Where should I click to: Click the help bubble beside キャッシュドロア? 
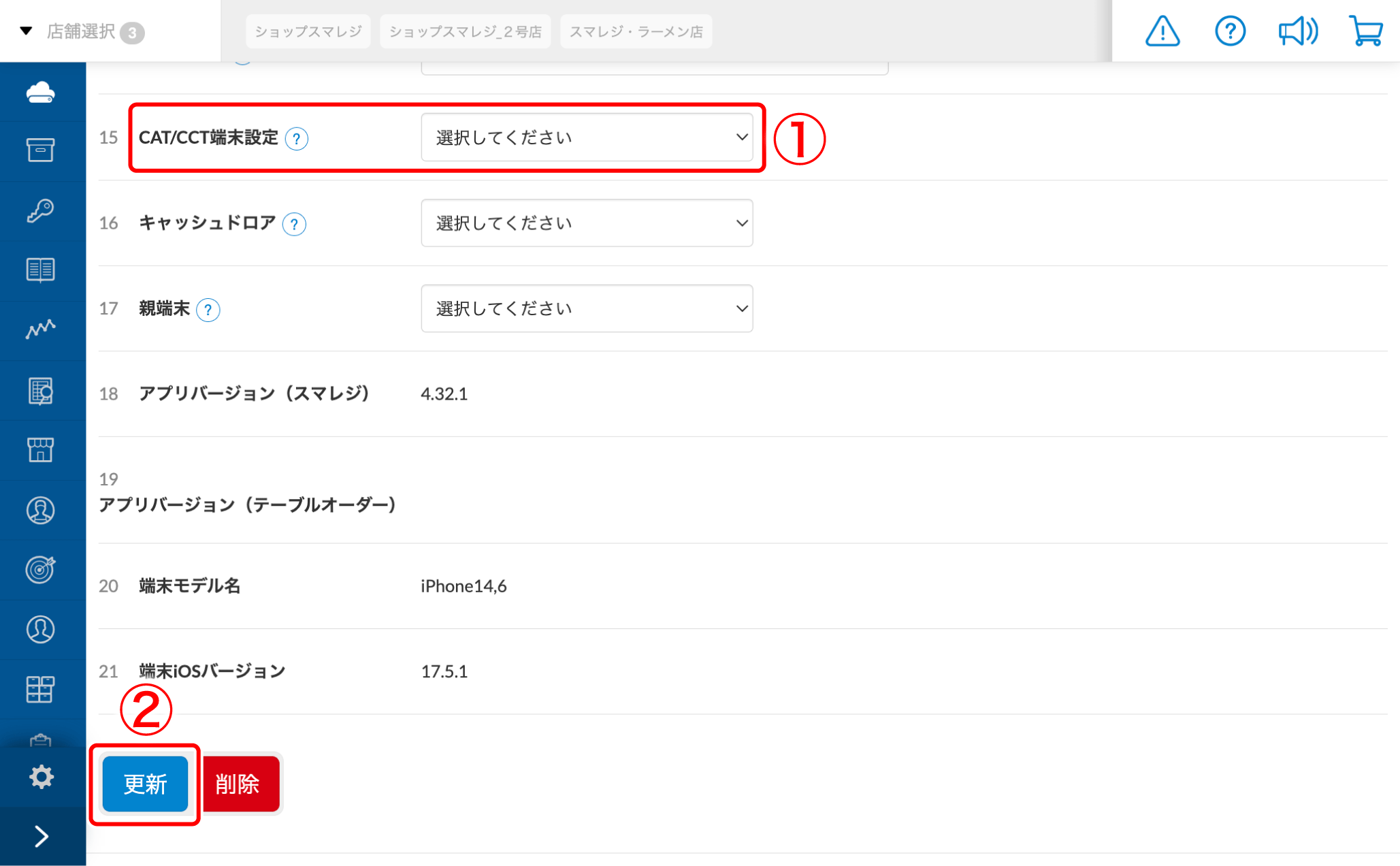click(295, 223)
